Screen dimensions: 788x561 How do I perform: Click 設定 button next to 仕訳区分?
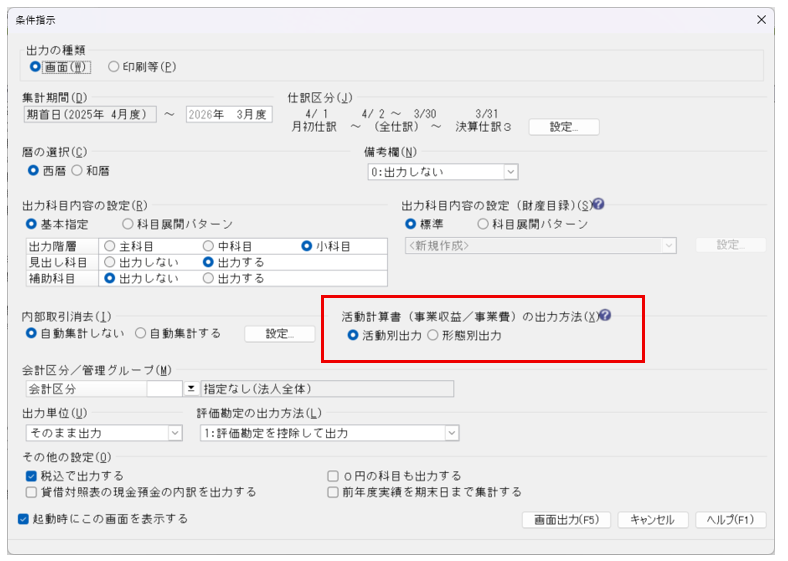(563, 127)
